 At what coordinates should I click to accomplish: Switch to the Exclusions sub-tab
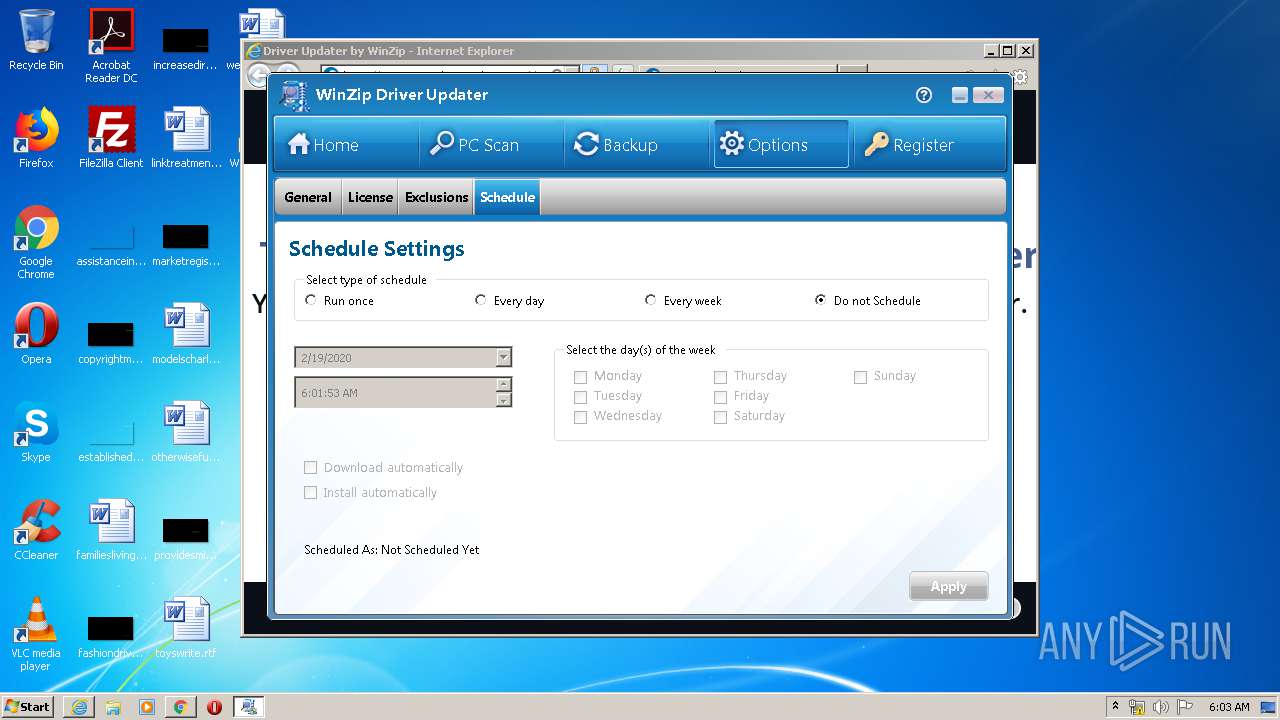pos(436,197)
